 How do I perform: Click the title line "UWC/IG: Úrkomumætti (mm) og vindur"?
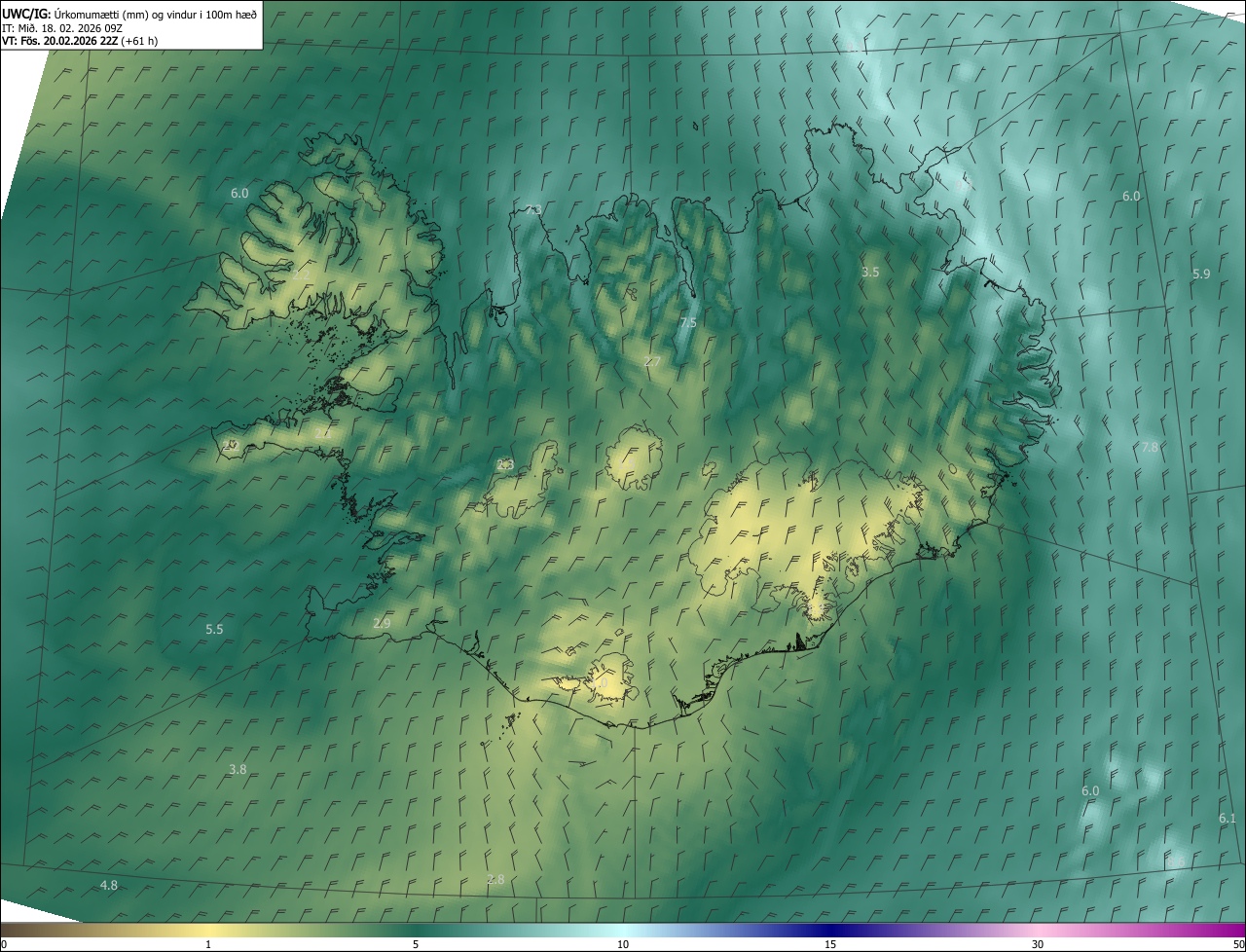129,14
